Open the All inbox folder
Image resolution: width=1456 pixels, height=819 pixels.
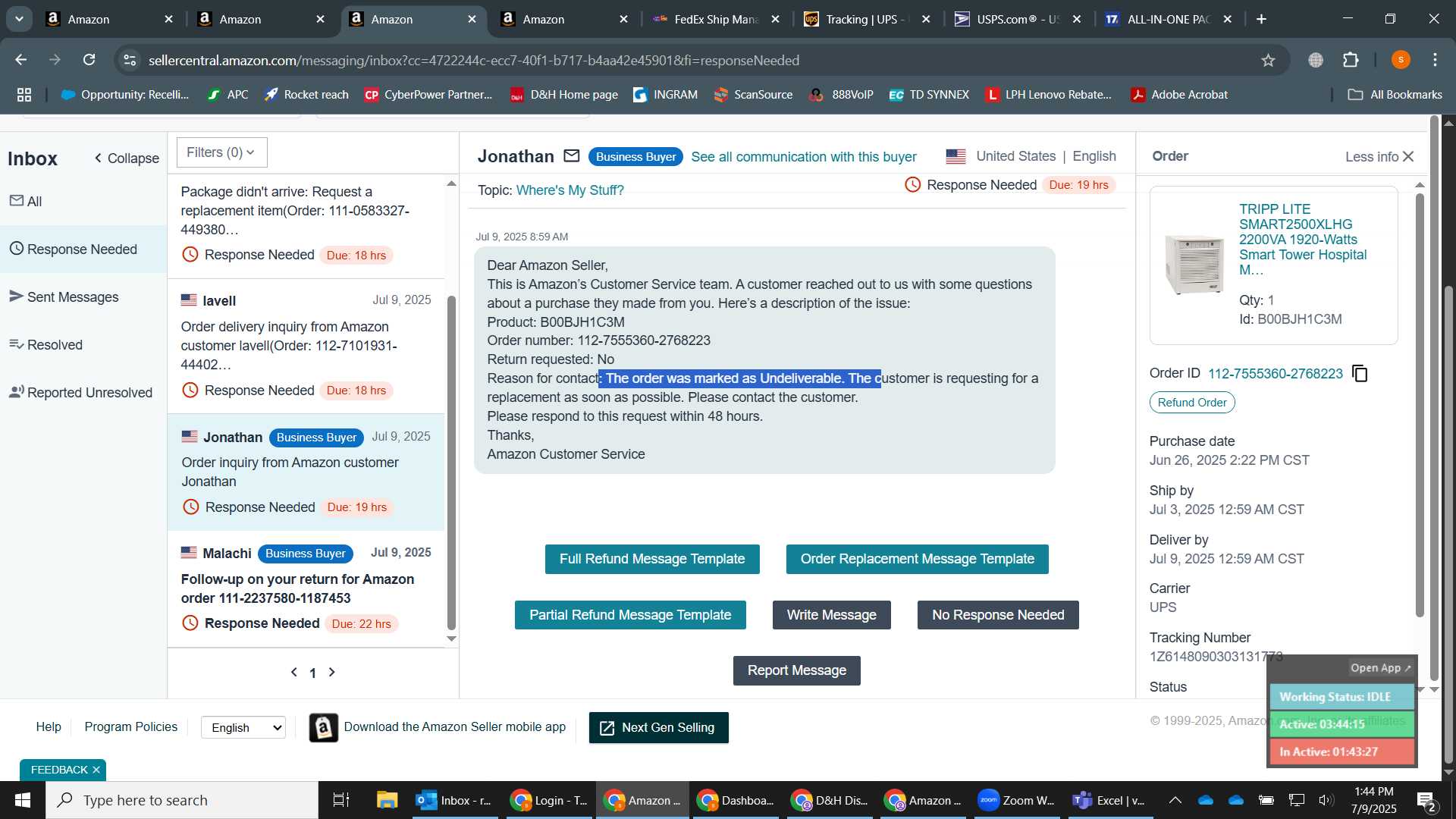coord(26,201)
